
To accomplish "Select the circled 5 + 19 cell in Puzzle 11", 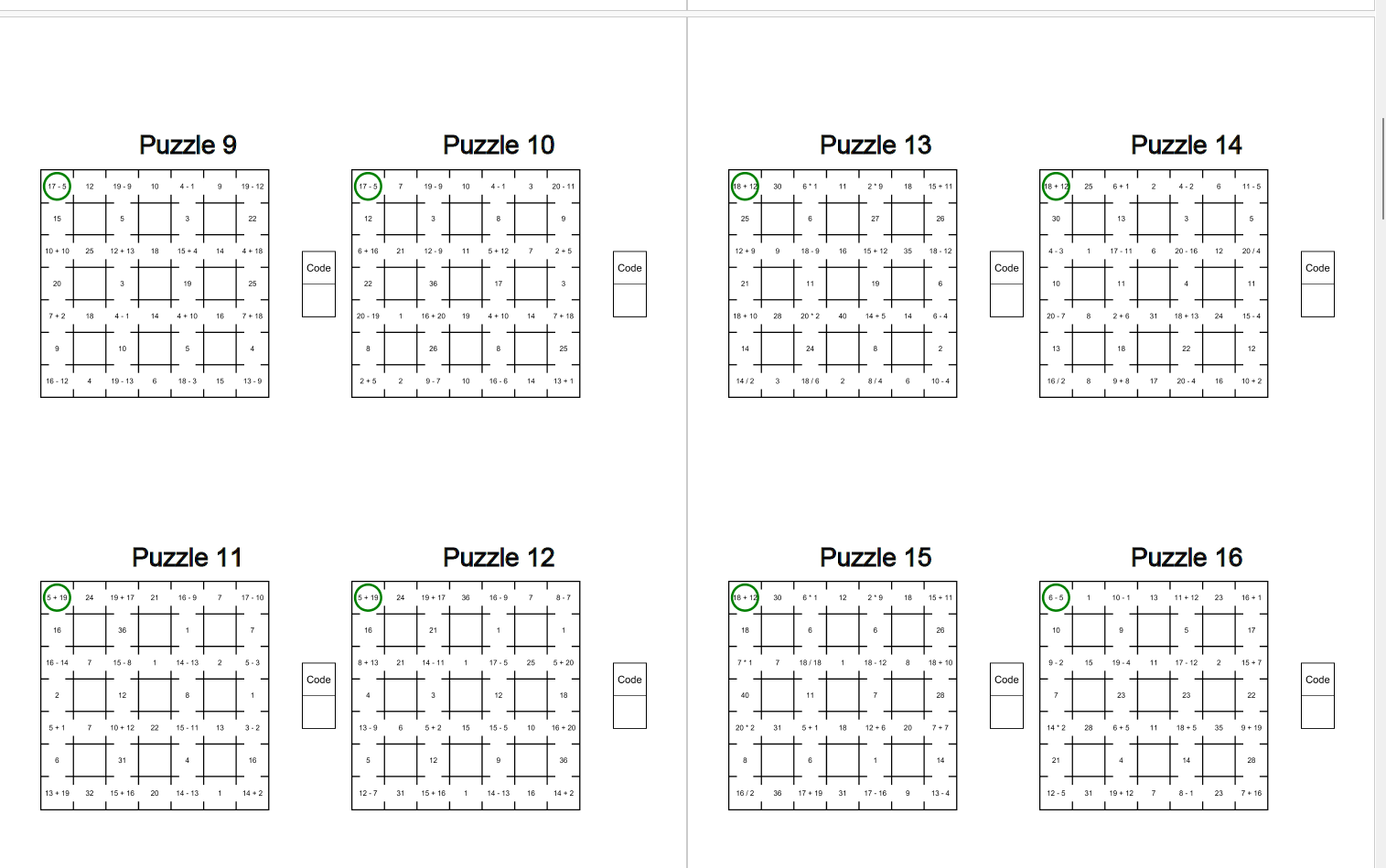I will tap(57, 597).
